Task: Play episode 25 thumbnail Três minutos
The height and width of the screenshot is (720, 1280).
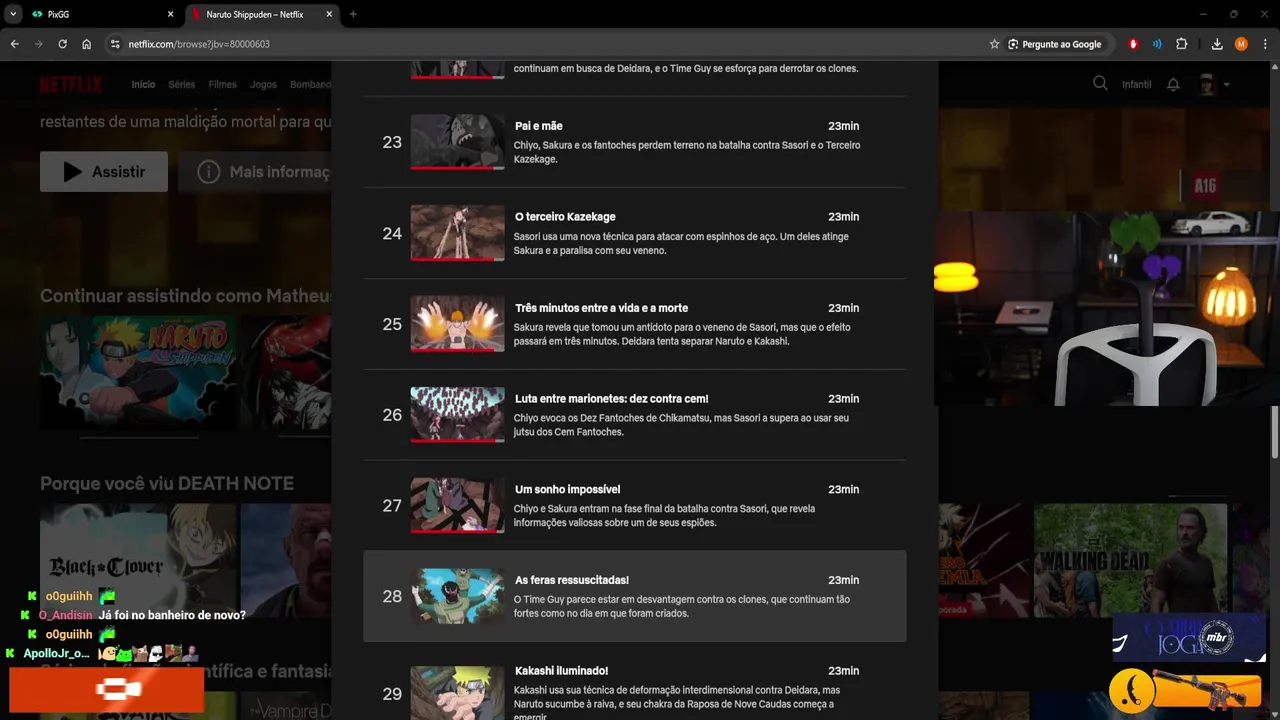Action: click(x=457, y=324)
